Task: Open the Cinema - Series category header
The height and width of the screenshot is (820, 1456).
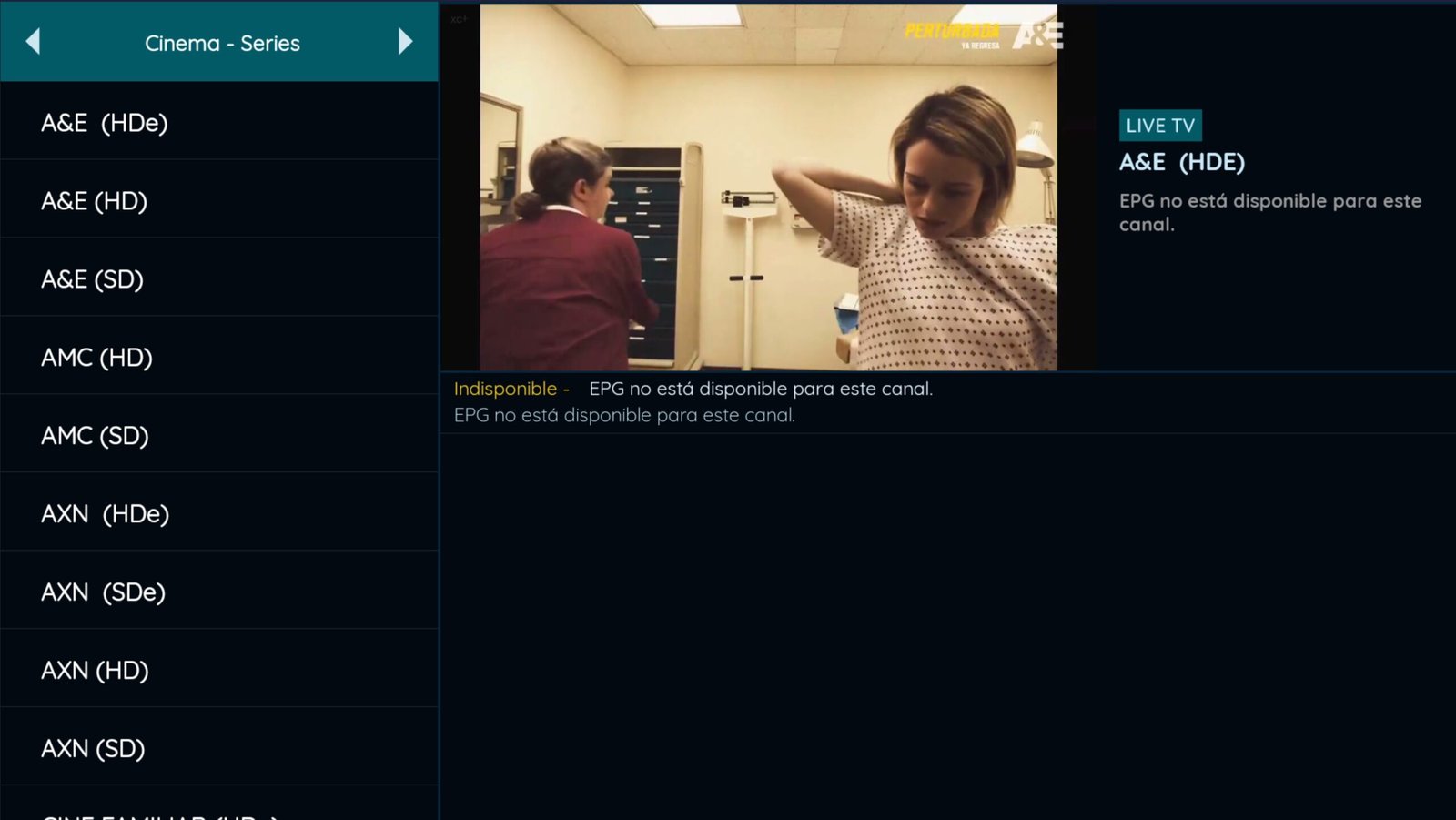Action: pyautogui.click(x=222, y=43)
